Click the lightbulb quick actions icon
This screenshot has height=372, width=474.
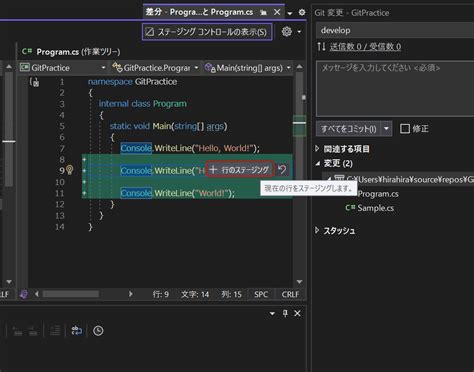click(x=69, y=170)
